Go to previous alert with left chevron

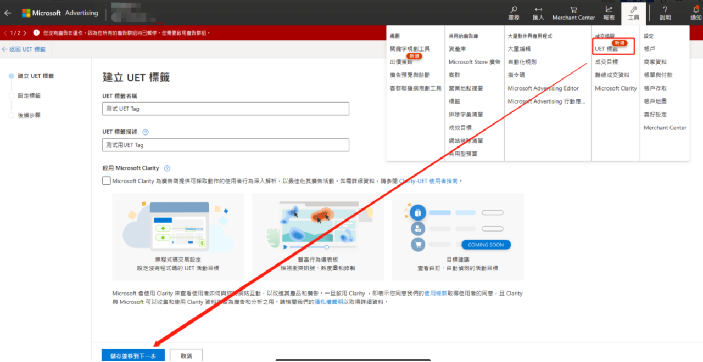point(4,33)
